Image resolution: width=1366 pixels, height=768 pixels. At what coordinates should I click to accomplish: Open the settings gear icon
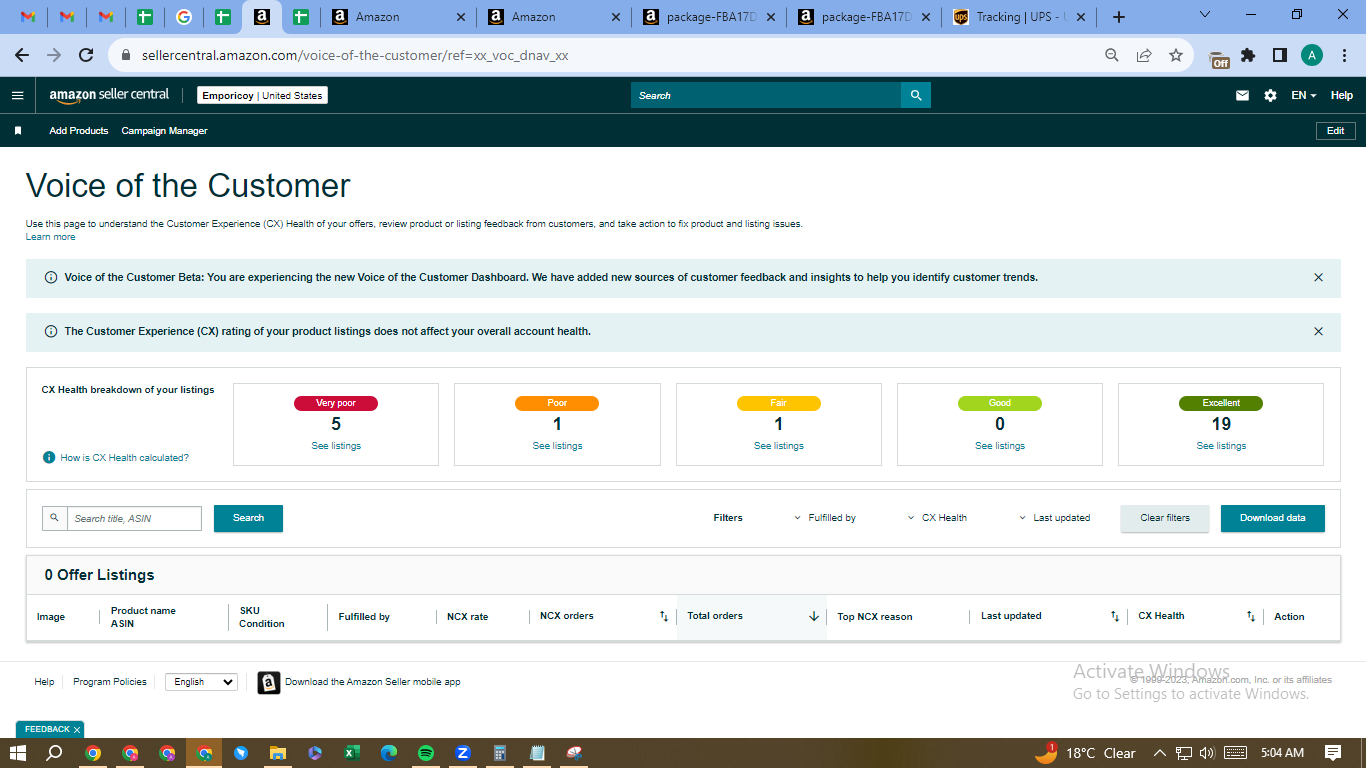[1270, 96]
